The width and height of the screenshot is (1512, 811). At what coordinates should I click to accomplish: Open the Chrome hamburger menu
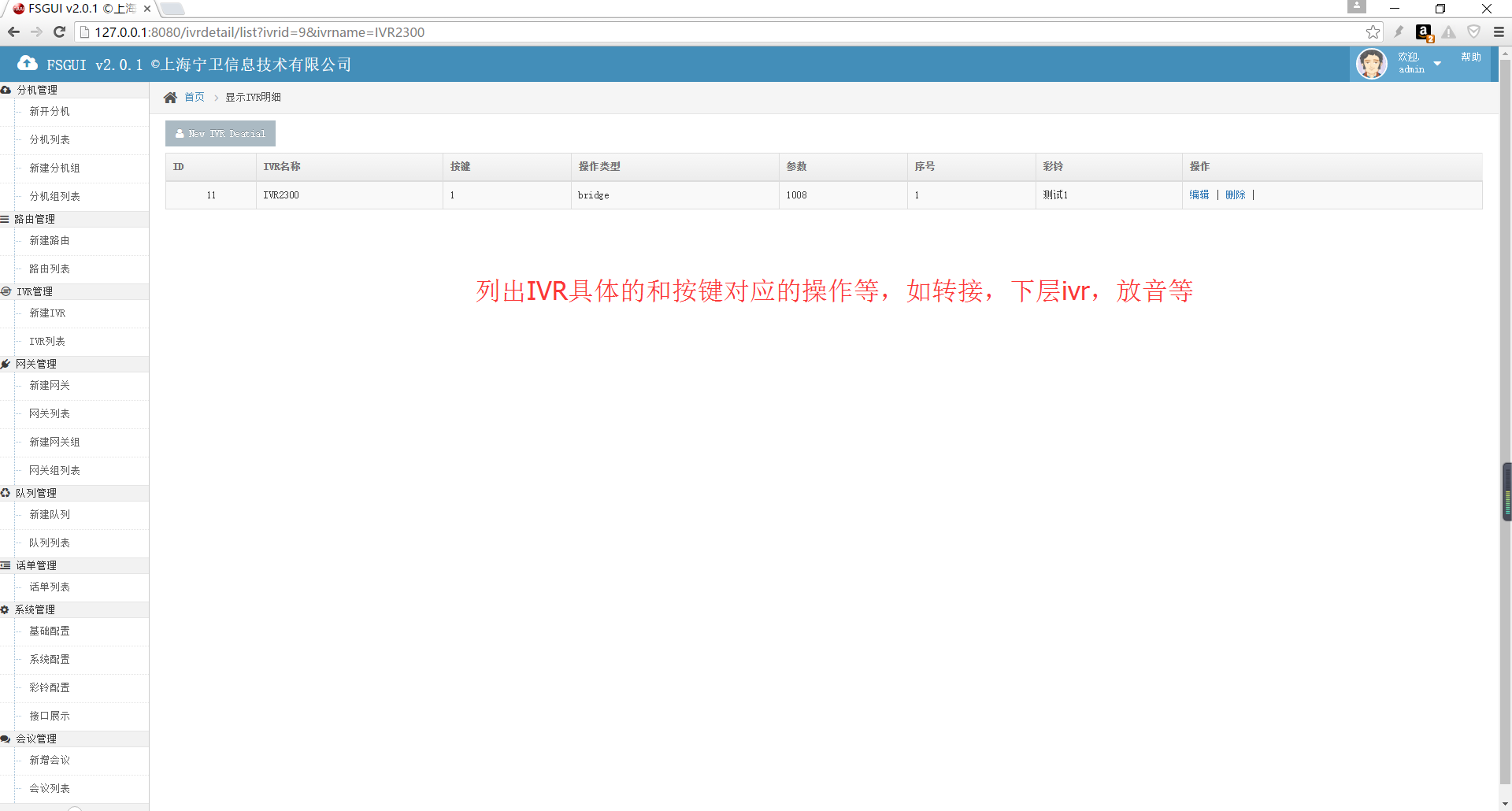pyautogui.click(x=1499, y=32)
